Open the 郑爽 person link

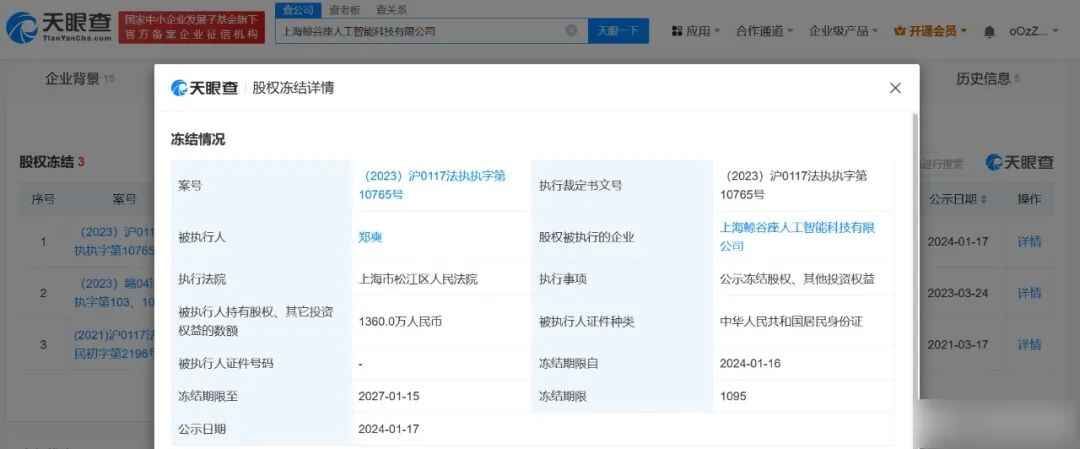[370, 238]
